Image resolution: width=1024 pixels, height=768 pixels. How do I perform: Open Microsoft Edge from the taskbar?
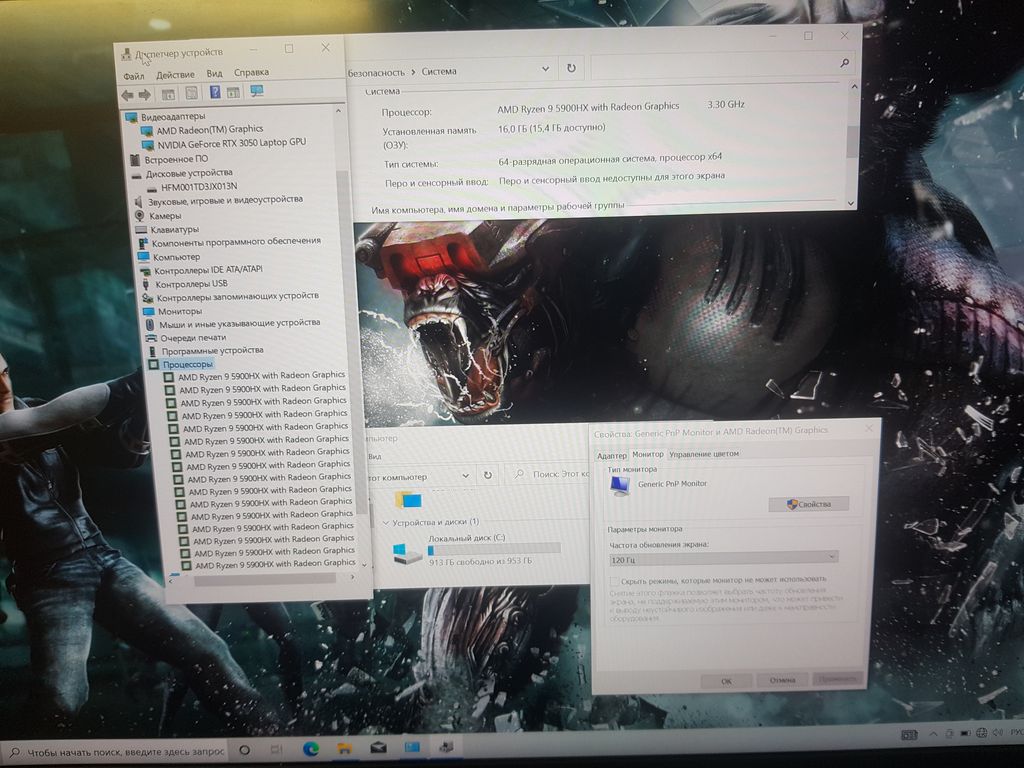(311, 748)
